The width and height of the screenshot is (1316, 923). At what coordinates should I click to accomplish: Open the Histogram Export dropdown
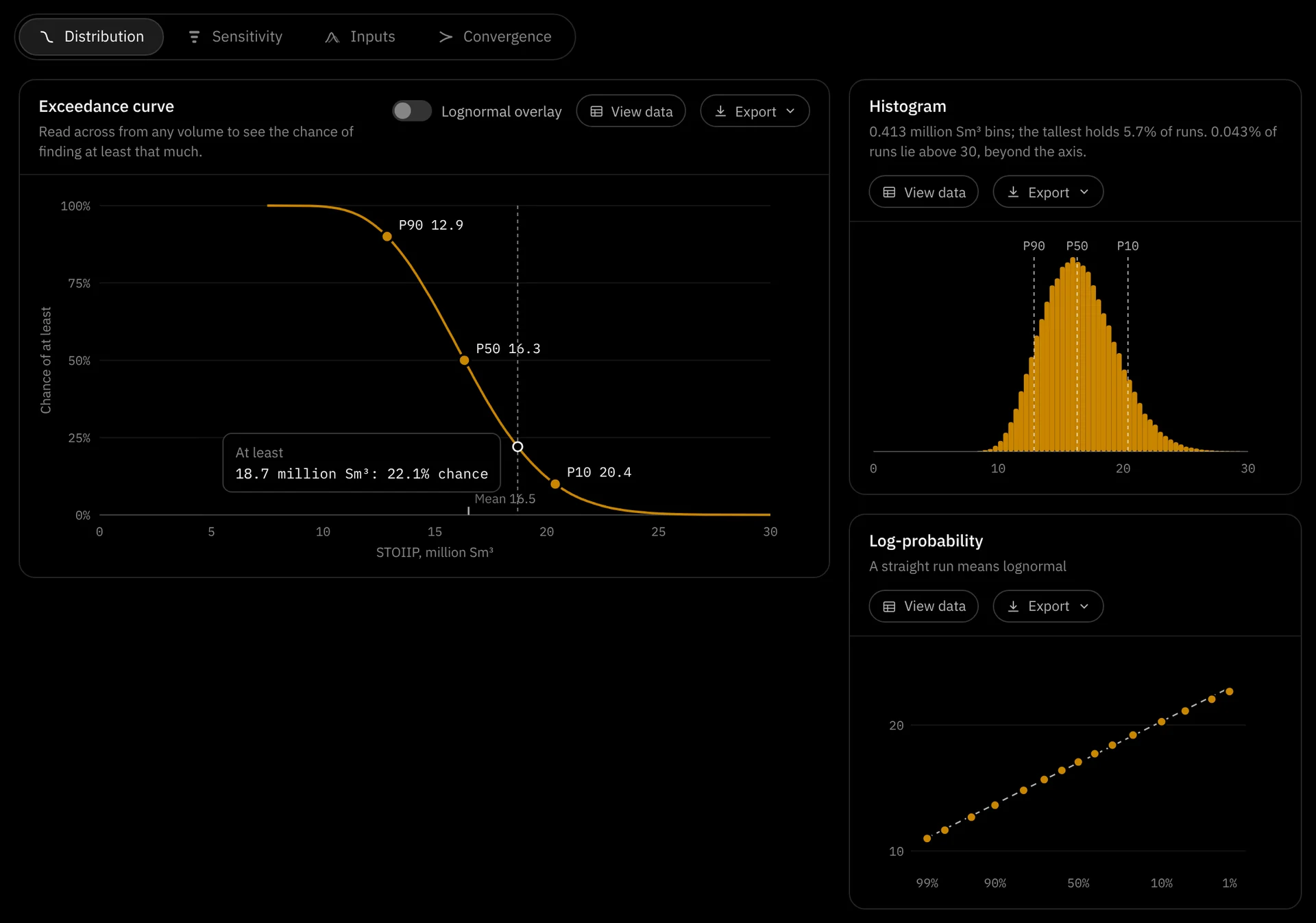coord(1048,192)
